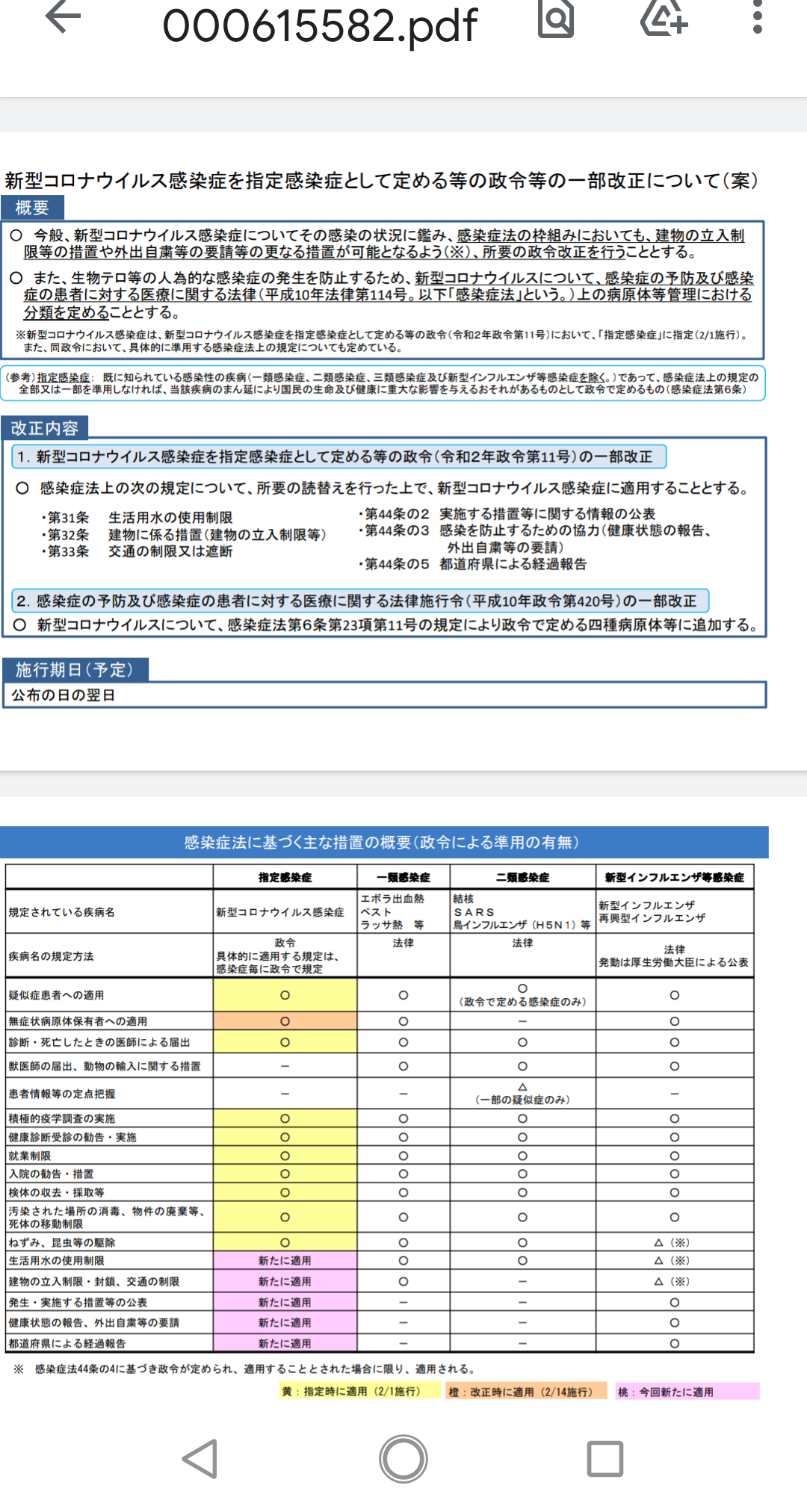Tap the blue banner '感染症法に基づく主な措置の概要'

tap(384, 843)
